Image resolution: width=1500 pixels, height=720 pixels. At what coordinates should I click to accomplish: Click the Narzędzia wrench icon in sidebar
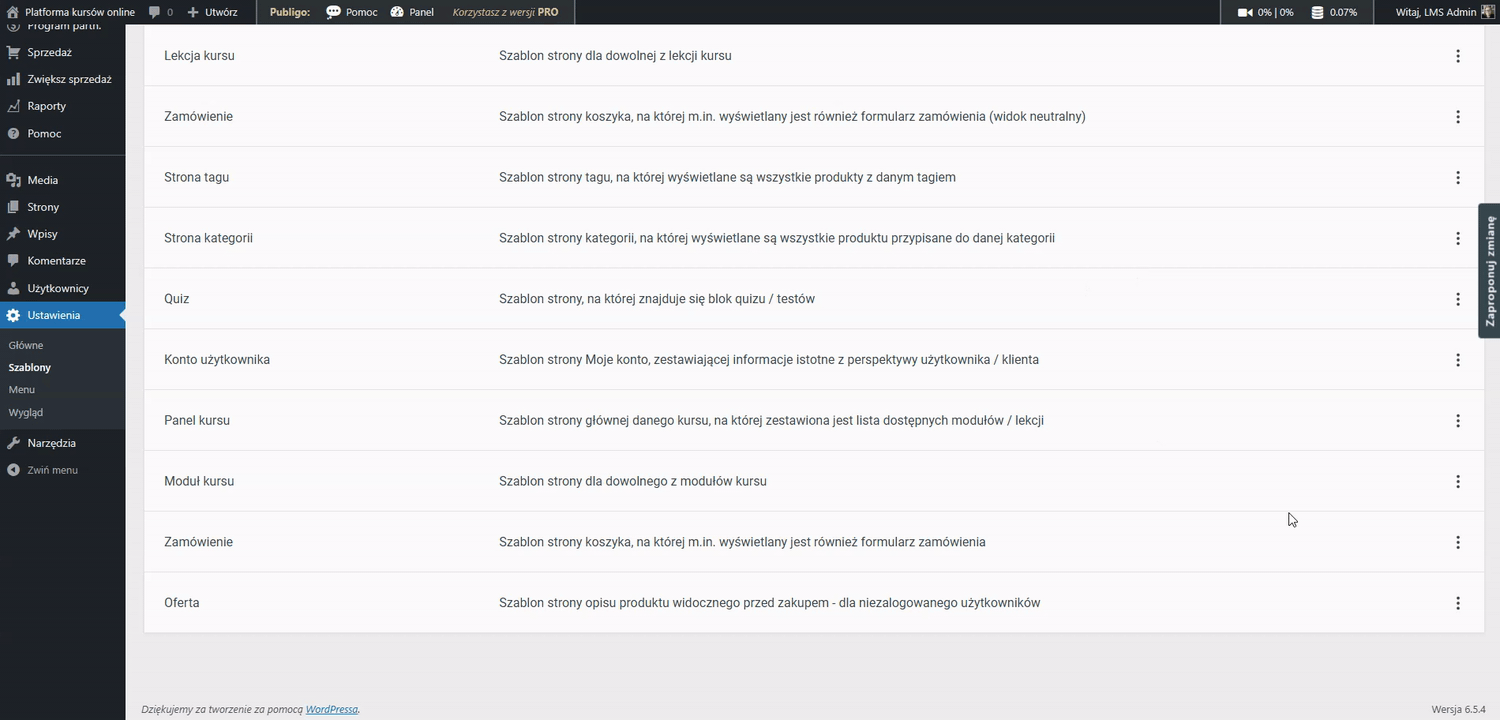pyautogui.click(x=13, y=443)
